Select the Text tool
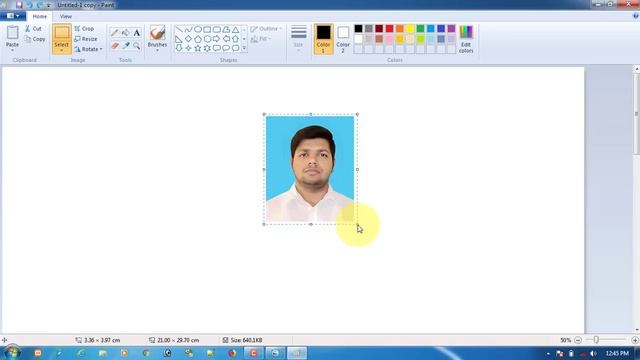This screenshot has width=640, height=360. 137,33
